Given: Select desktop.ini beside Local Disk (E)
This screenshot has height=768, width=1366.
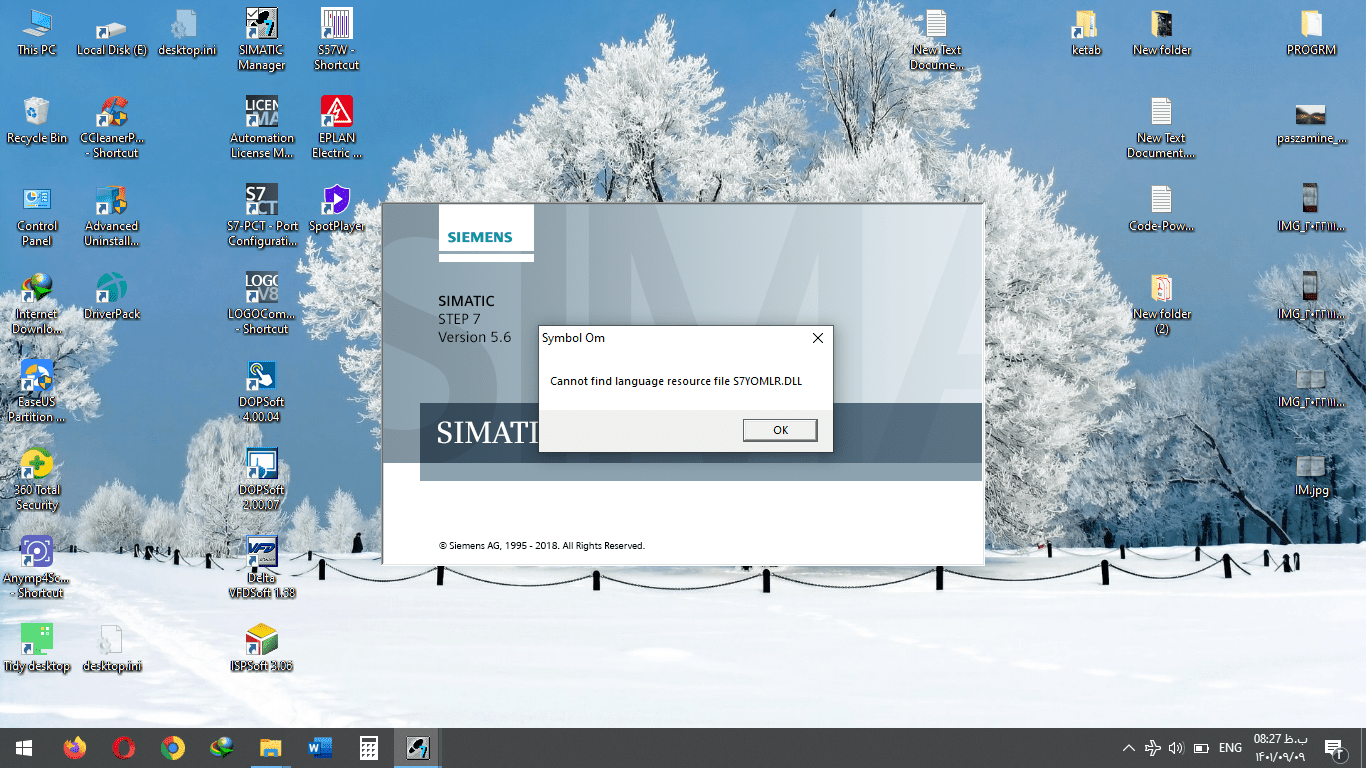Looking at the screenshot, I should tap(187, 32).
